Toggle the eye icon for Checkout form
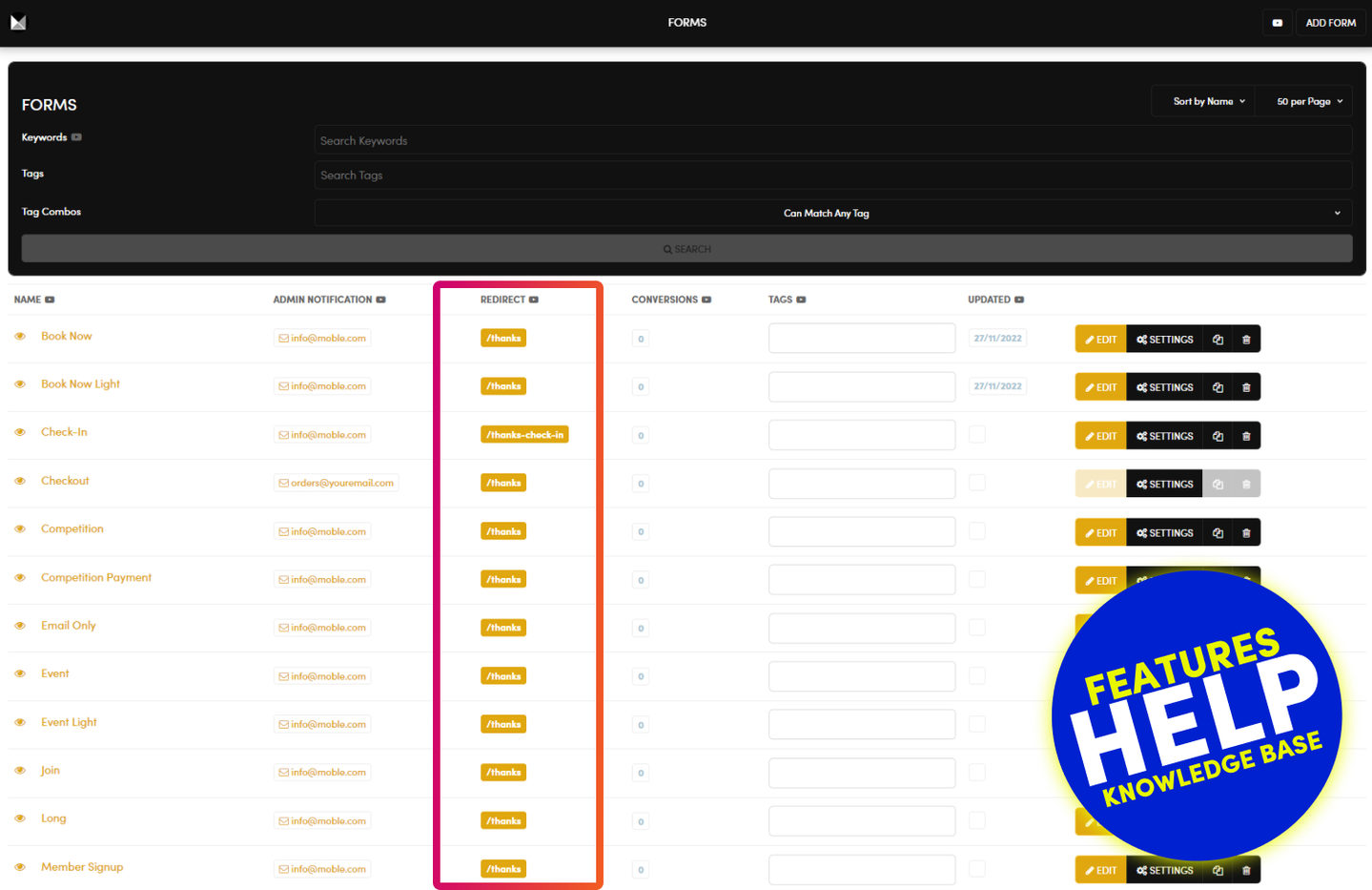 [20, 481]
